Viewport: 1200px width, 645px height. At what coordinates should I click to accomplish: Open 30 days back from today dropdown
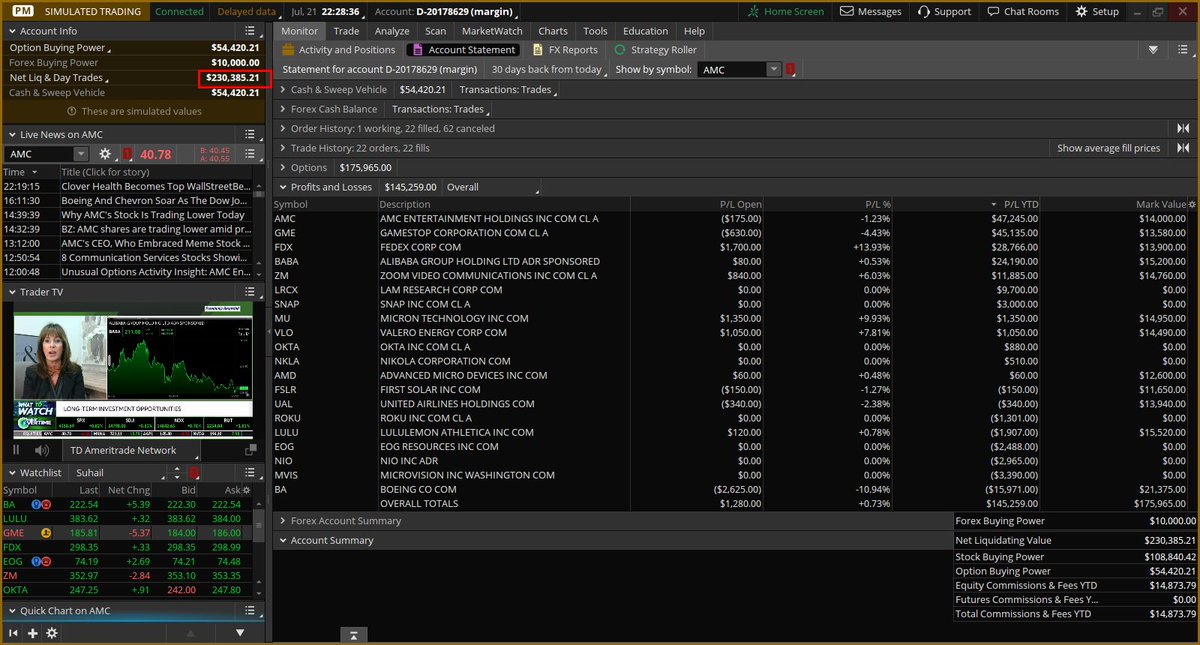(549, 70)
